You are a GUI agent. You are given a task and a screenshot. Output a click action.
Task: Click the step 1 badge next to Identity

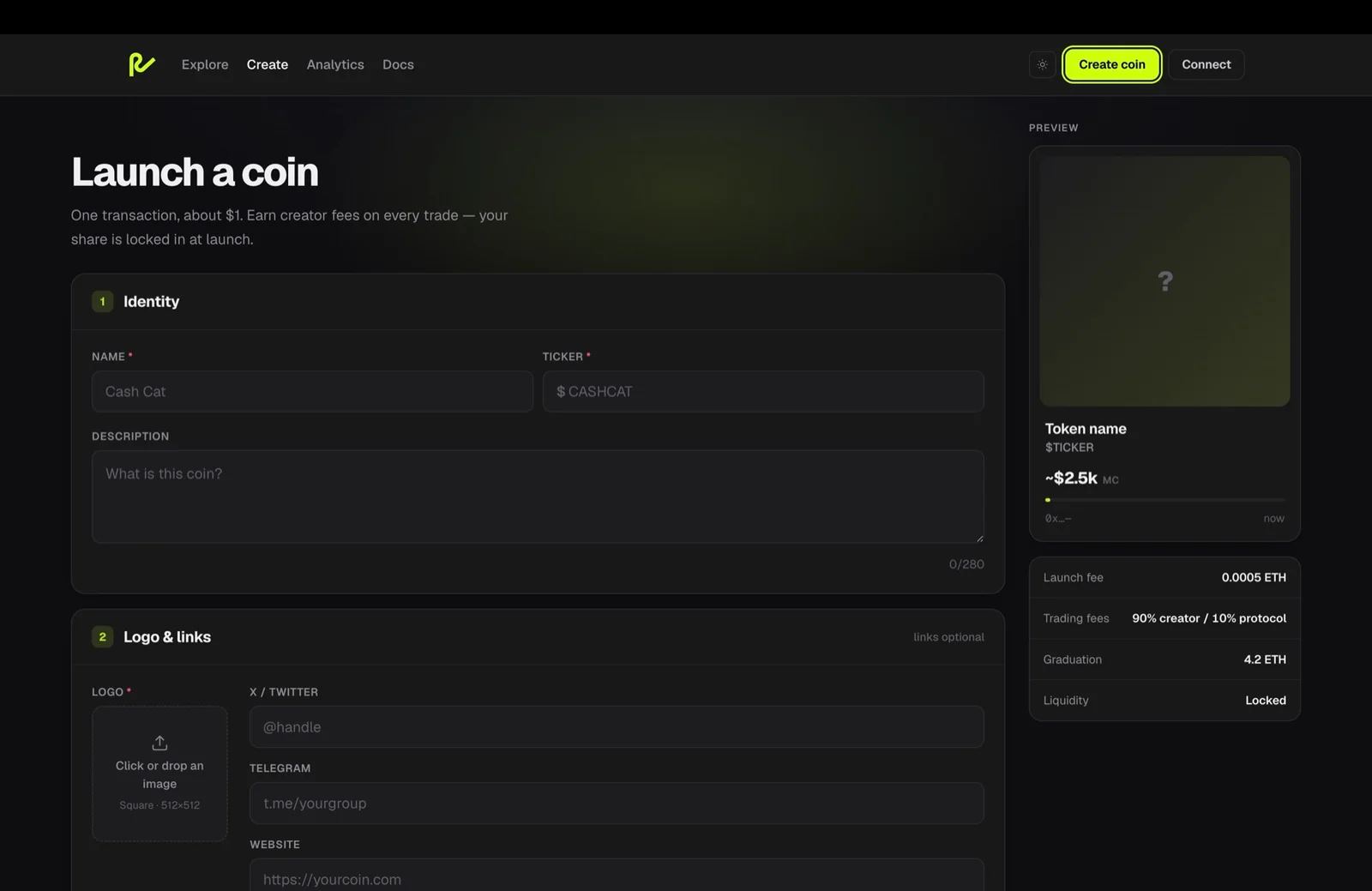point(102,301)
